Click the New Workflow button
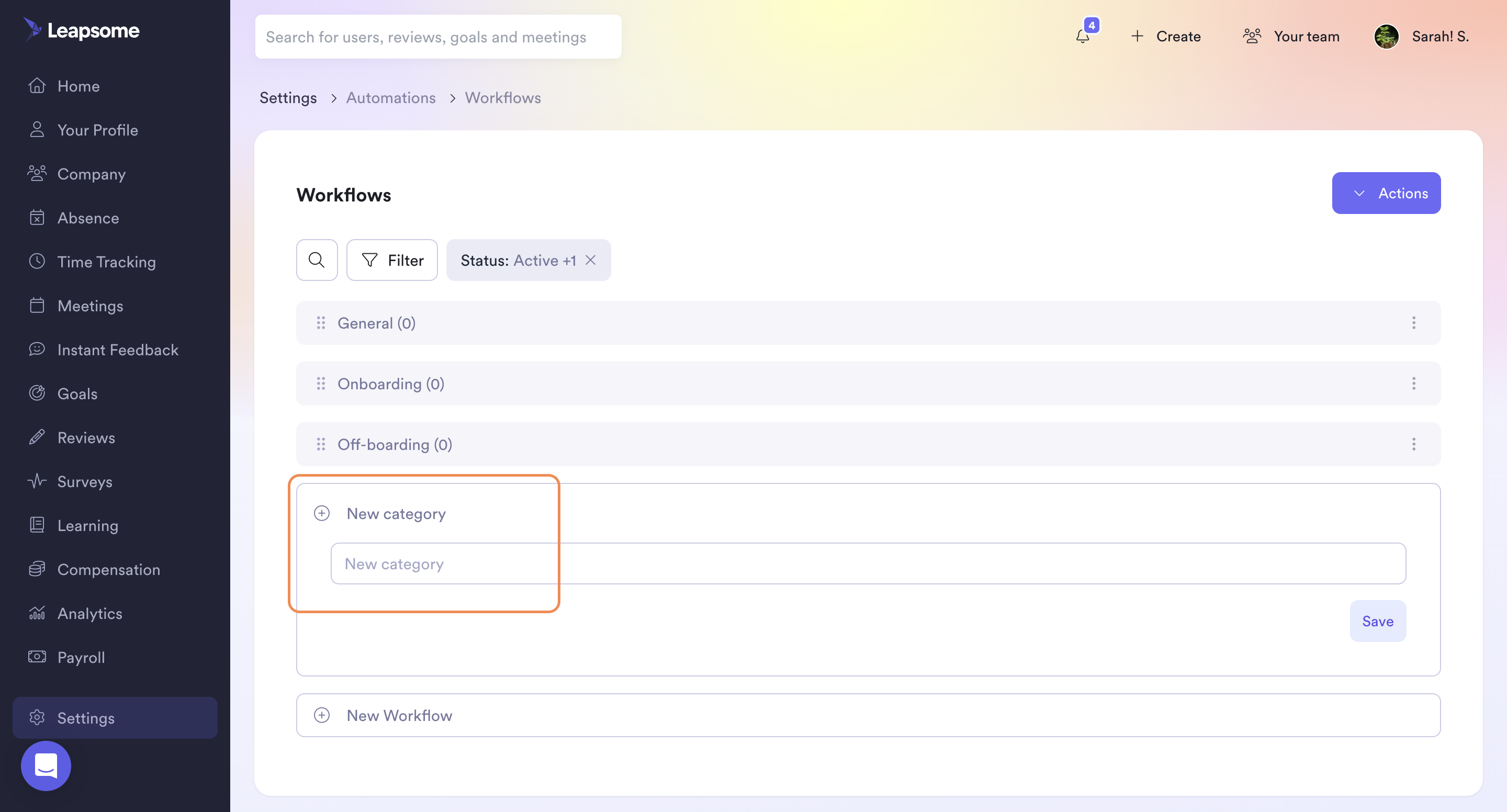 coord(868,715)
